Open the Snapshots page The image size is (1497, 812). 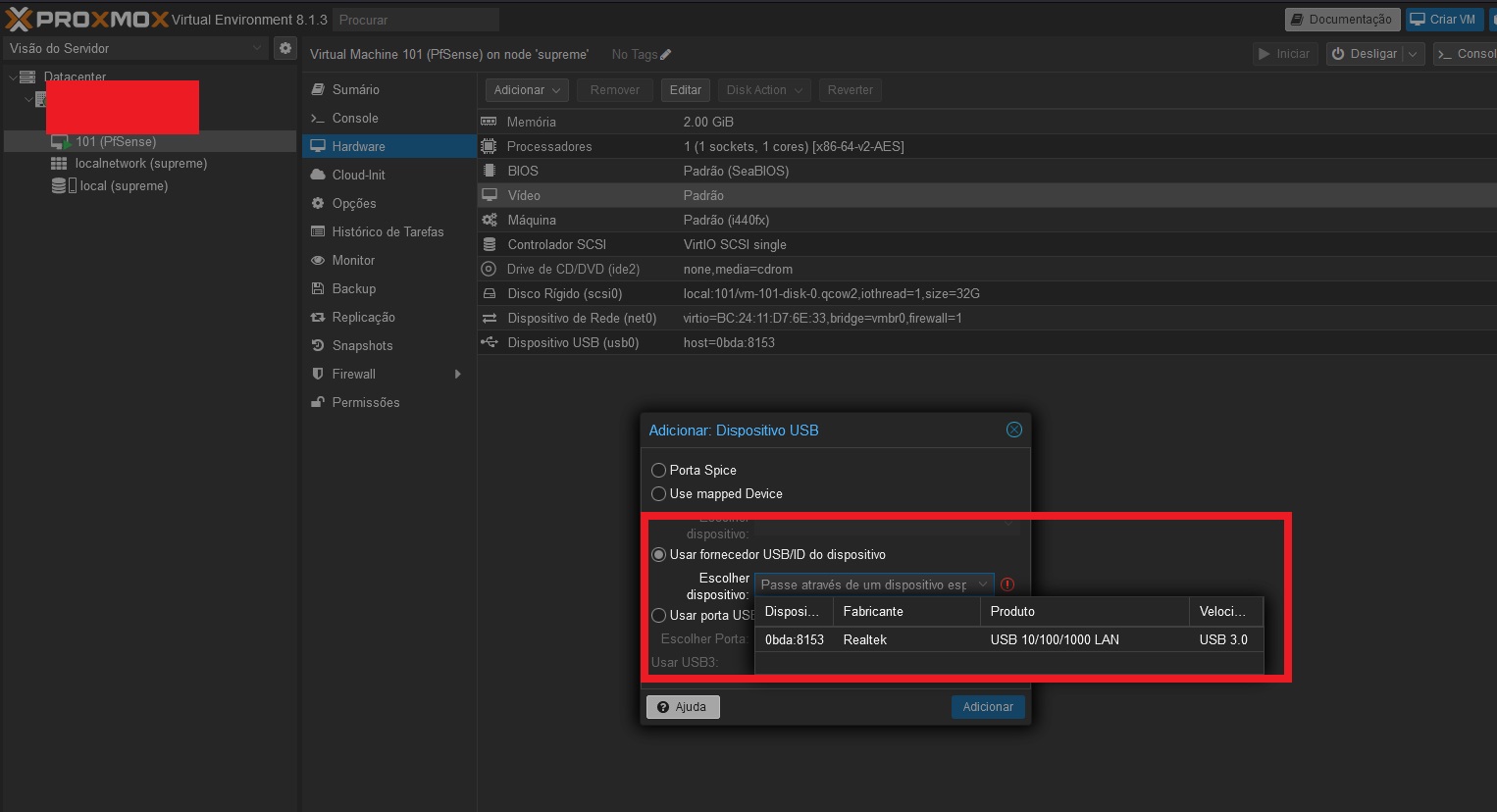click(388, 345)
